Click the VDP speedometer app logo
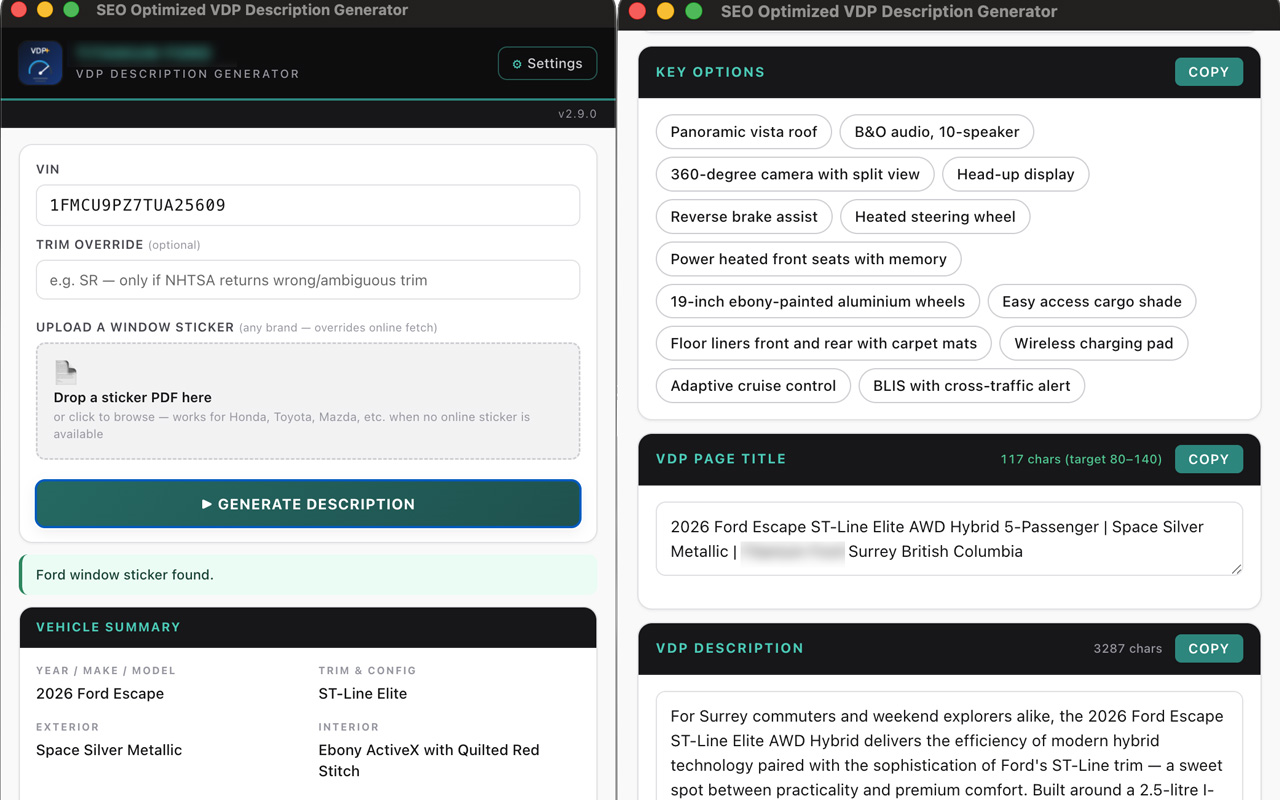Screen dimensions: 1280x800 [x=40, y=63]
